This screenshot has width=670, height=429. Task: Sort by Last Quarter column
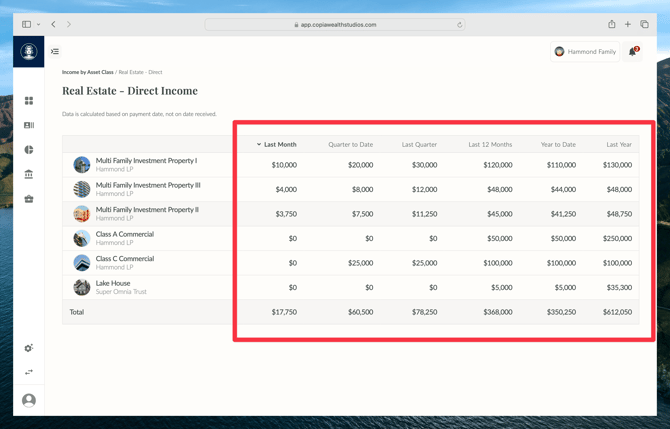419,144
